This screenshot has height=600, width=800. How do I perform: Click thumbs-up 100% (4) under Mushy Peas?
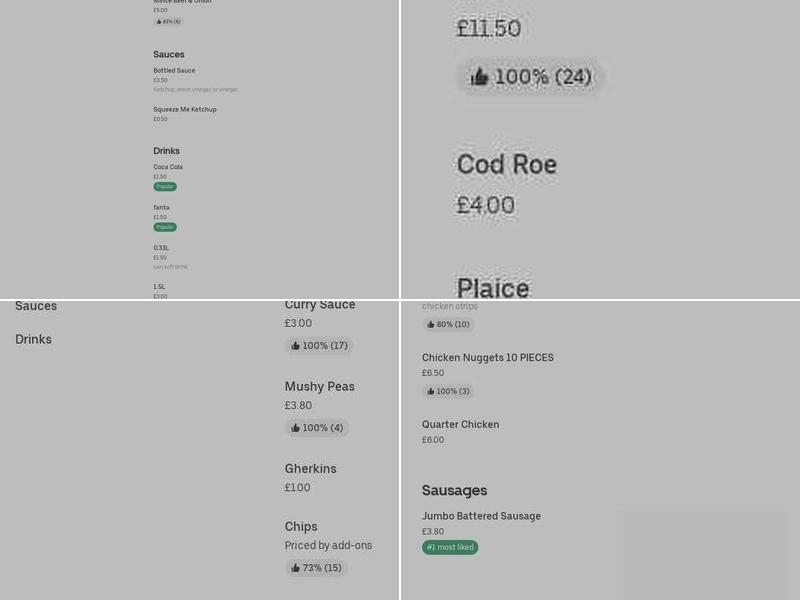[x=317, y=428]
